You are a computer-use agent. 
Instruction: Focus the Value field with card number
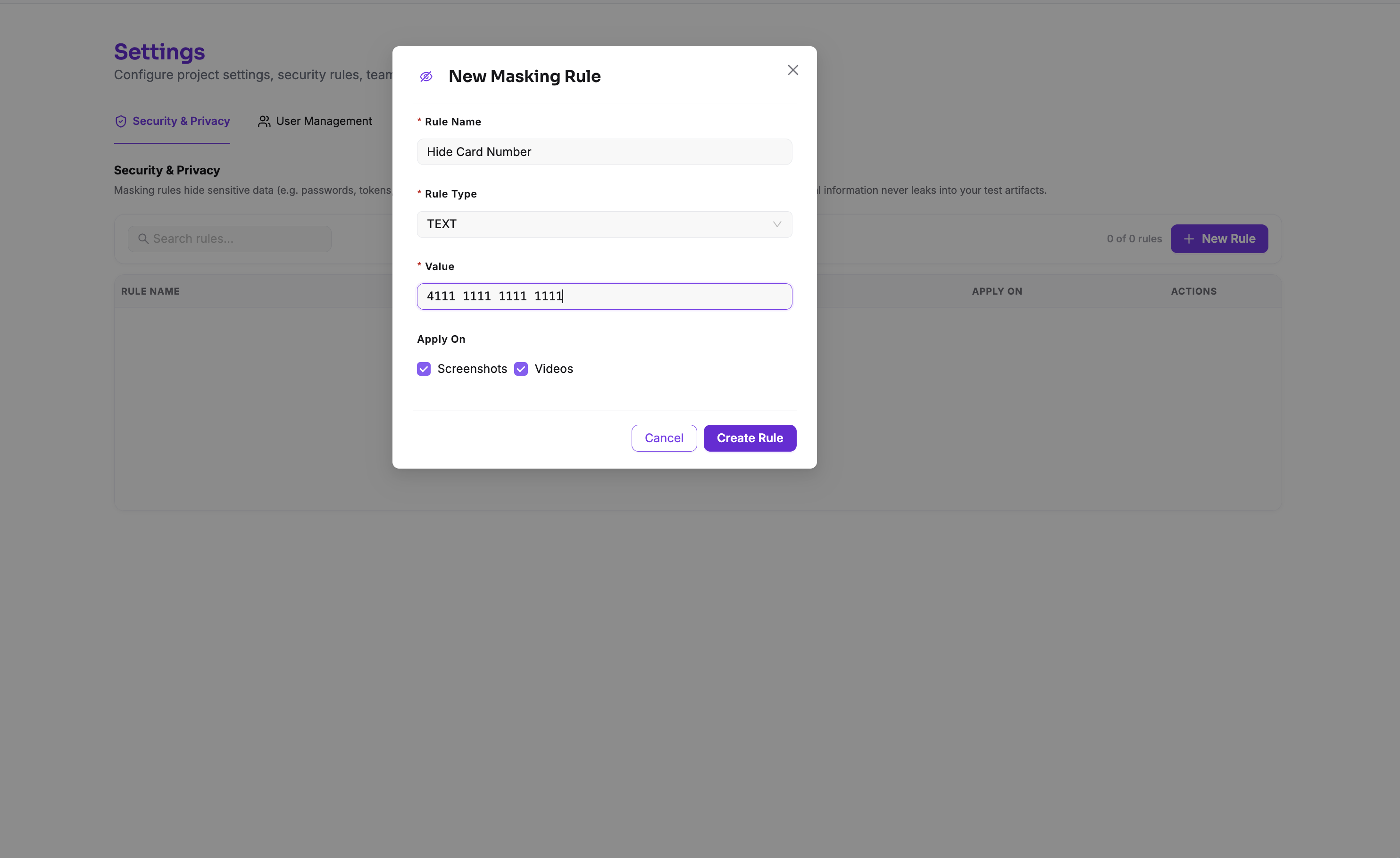pyautogui.click(x=604, y=297)
